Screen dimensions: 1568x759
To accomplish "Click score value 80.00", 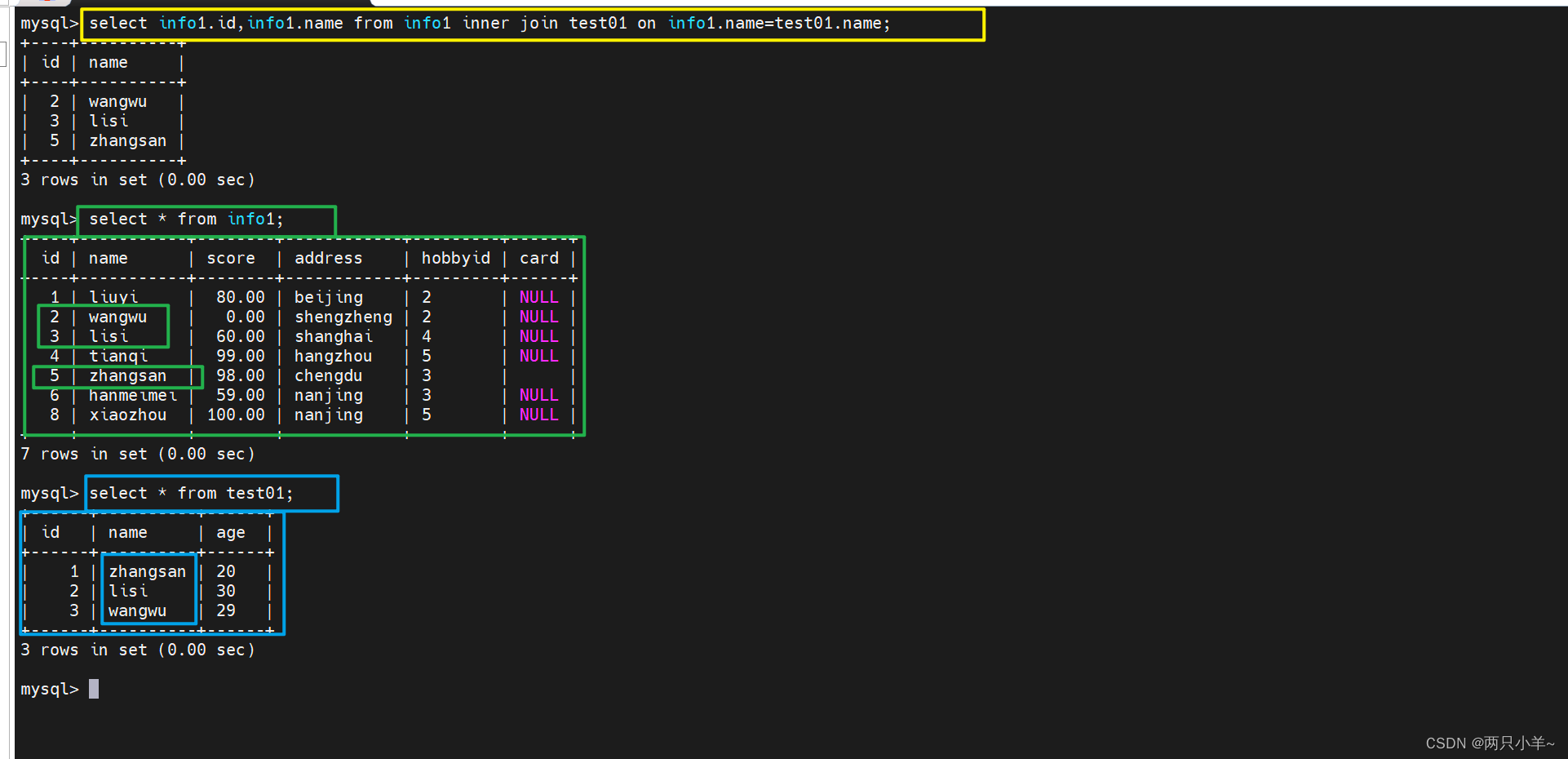I will point(241,298).
